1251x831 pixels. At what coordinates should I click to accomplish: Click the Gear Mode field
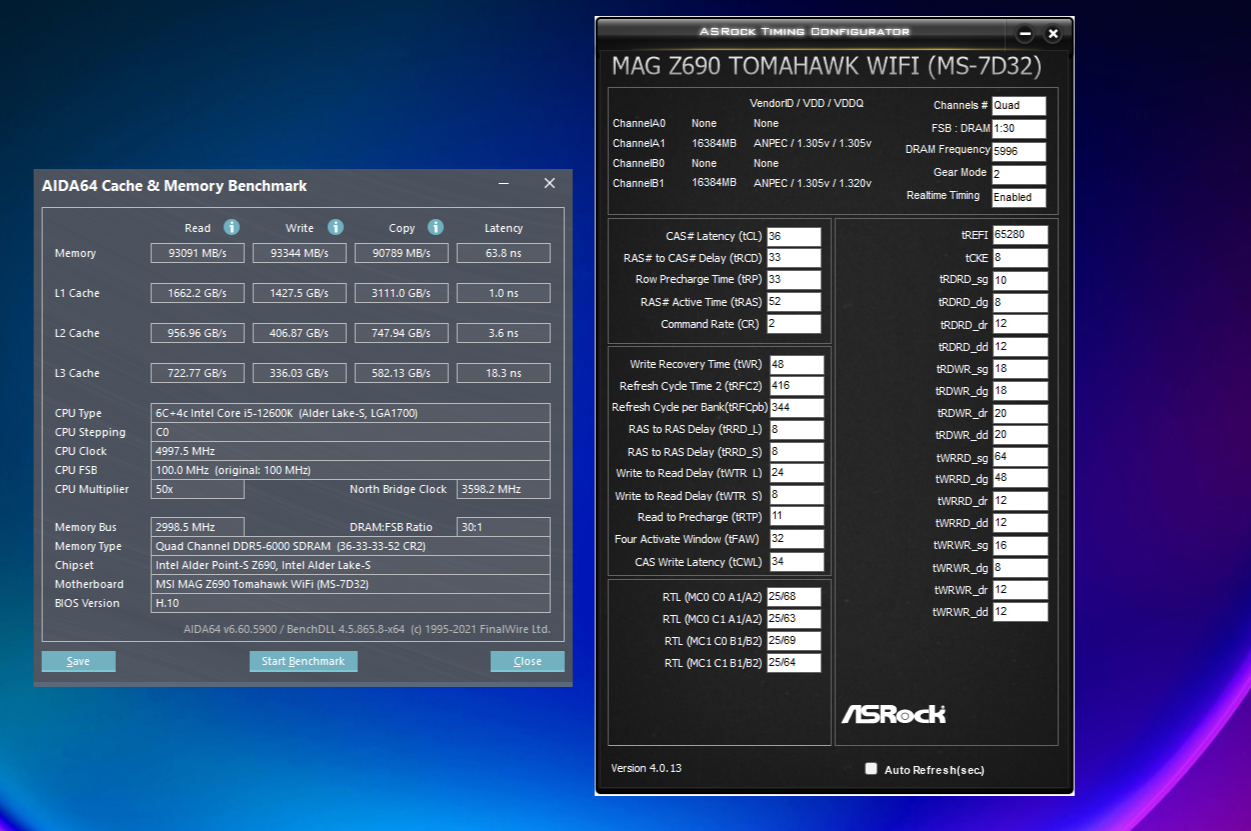(1019, 174)
